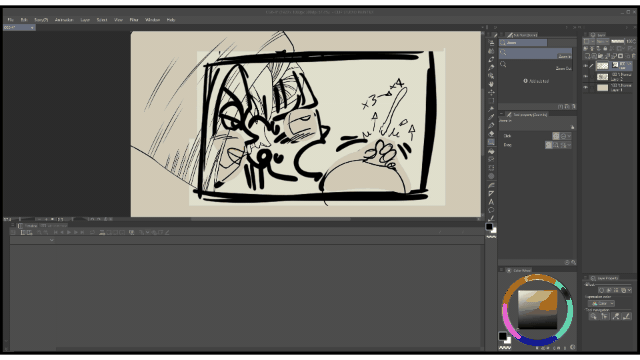Hide Layer 2 using its eye icon
The height and width of the screenshot is (360, 640).
tap(586, 77)
